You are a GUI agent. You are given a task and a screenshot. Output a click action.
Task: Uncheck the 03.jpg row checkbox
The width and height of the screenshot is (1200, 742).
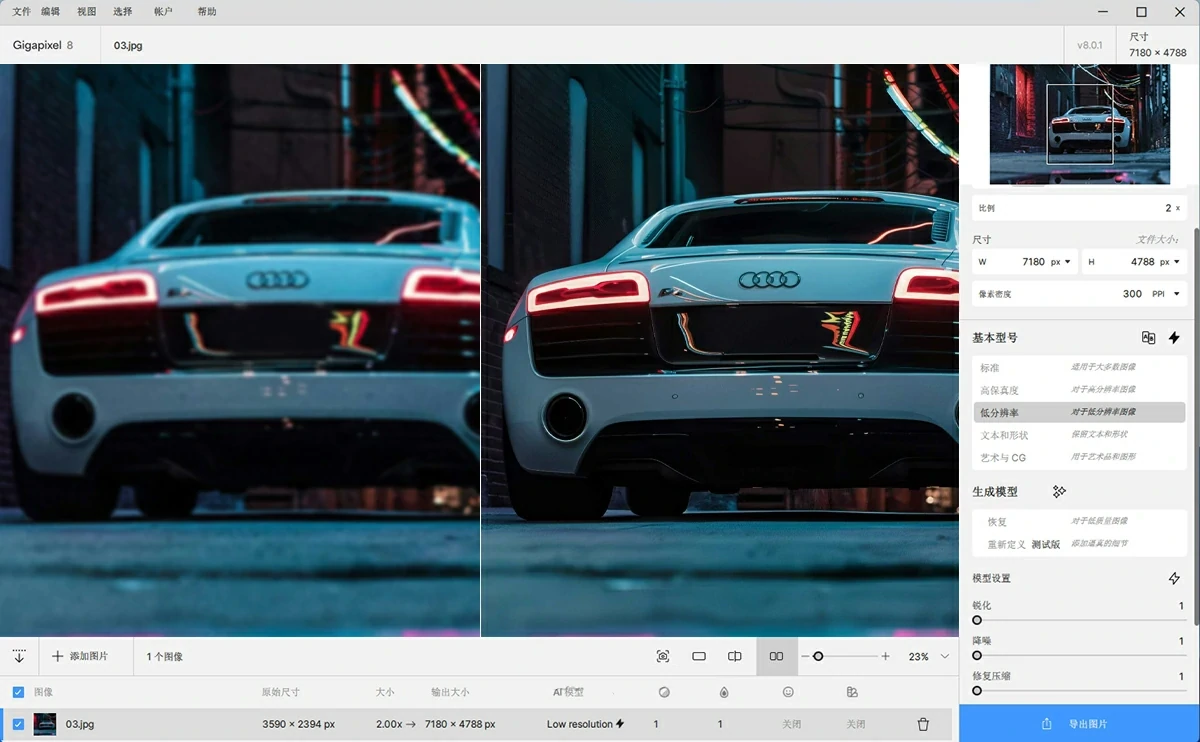pyautogui.click(x=18, y=724)
